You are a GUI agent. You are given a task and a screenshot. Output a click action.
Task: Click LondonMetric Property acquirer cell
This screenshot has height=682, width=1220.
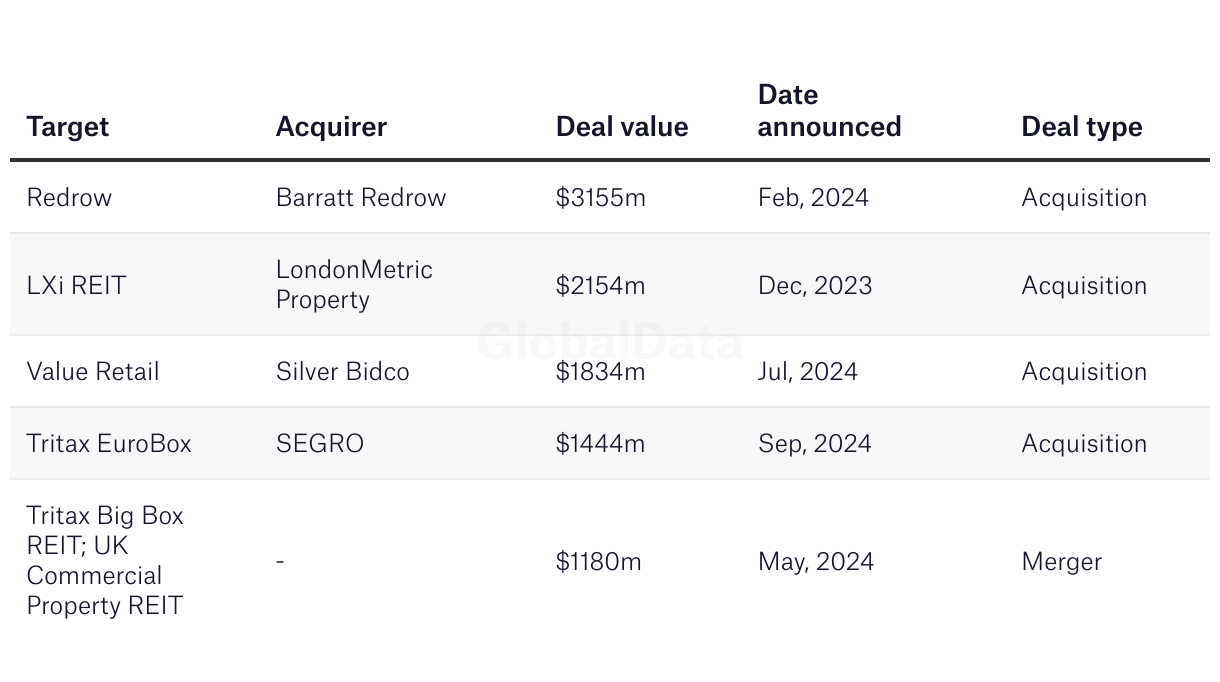(354, 285)
